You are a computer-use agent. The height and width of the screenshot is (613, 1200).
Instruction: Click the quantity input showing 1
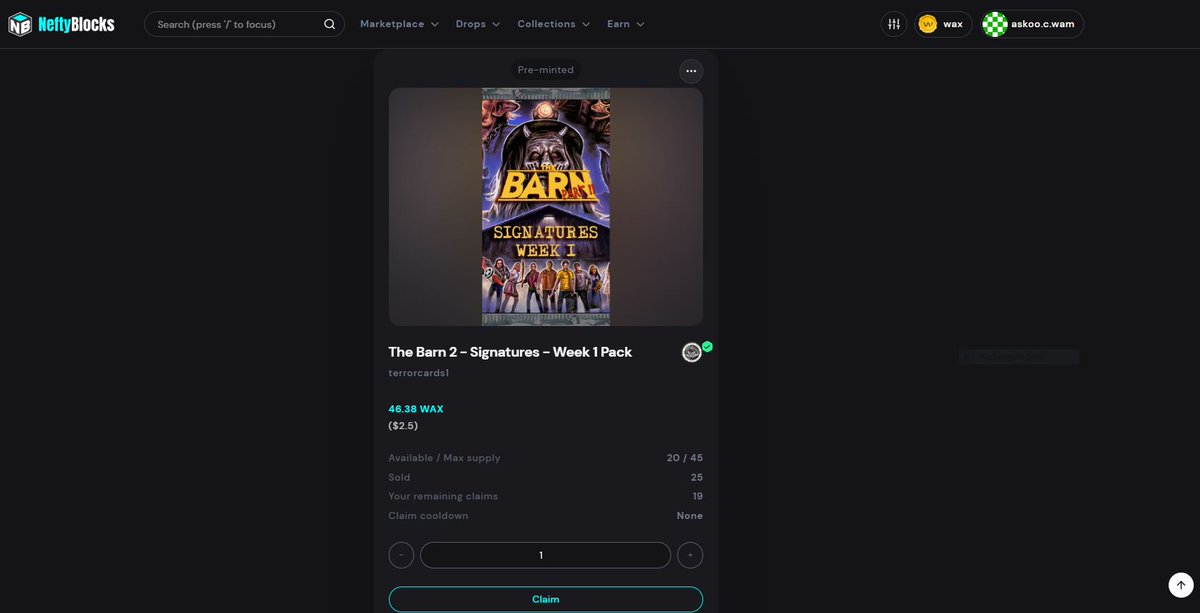click(x=545, y=555)
